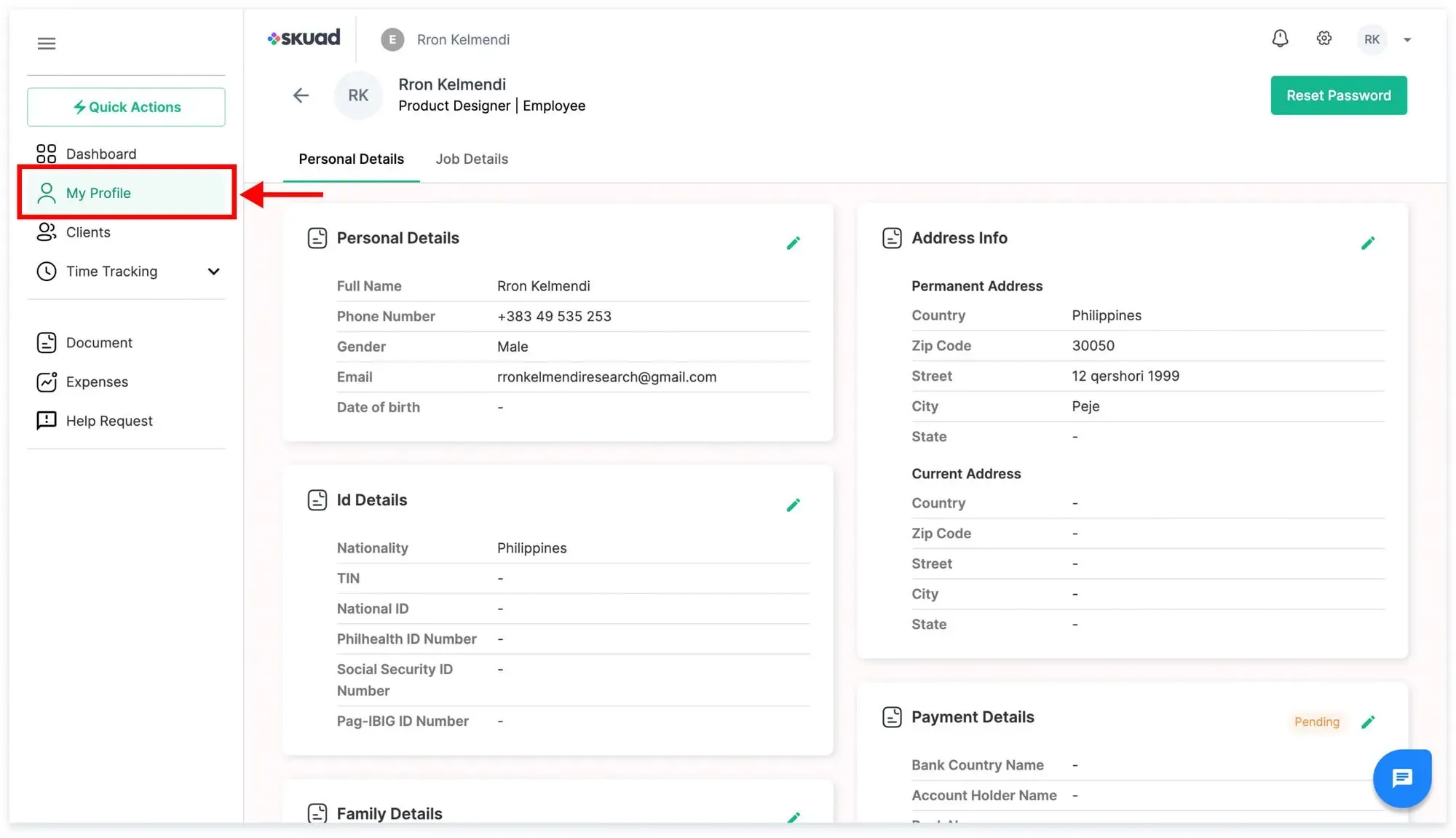Viewport: 1456px width, 838px height.
Task: Open the settings gear icon
Action: pos(1324,39)
